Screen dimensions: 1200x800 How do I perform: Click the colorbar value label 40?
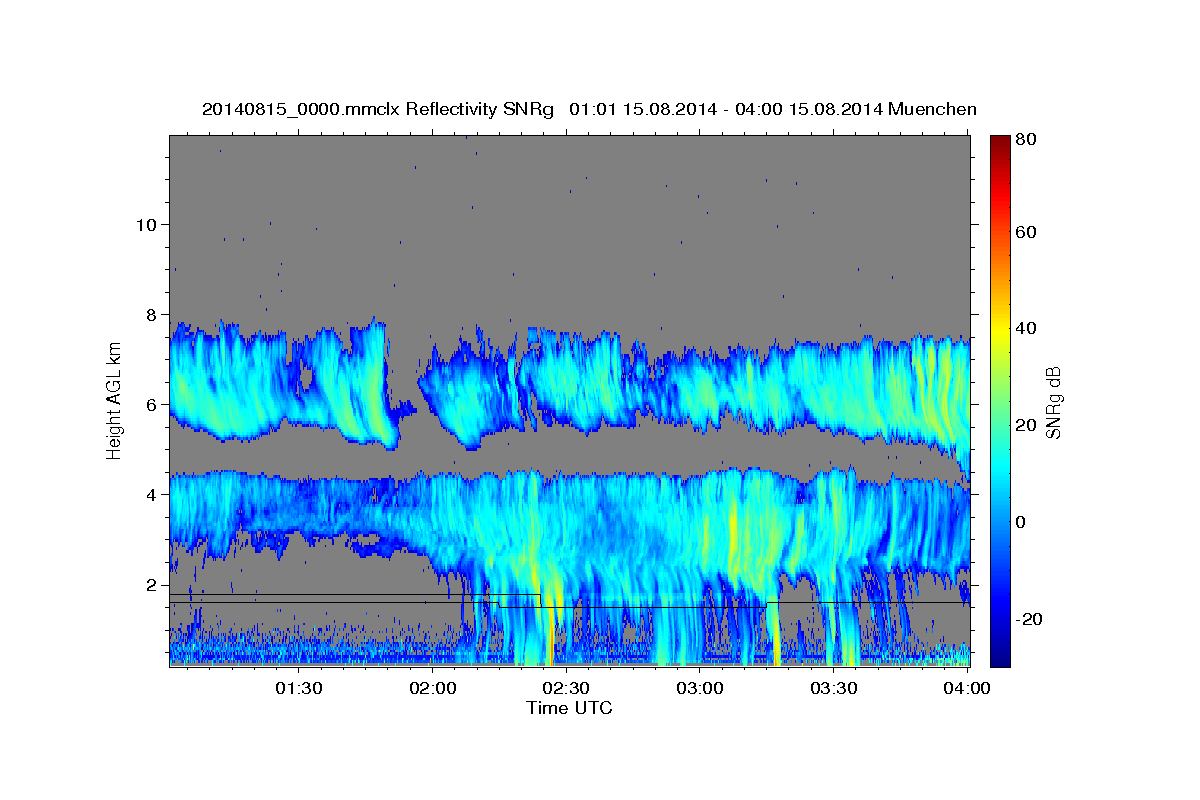point(1028,328)
